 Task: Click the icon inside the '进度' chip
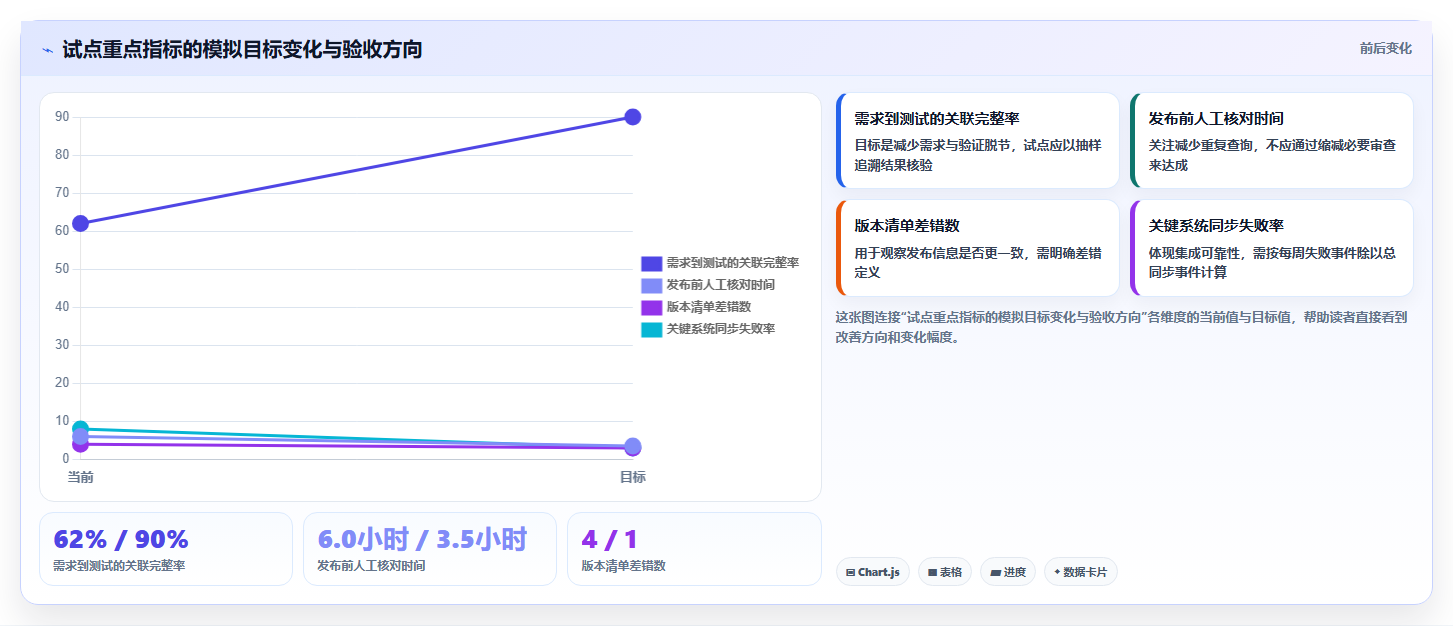pos(995,573)
